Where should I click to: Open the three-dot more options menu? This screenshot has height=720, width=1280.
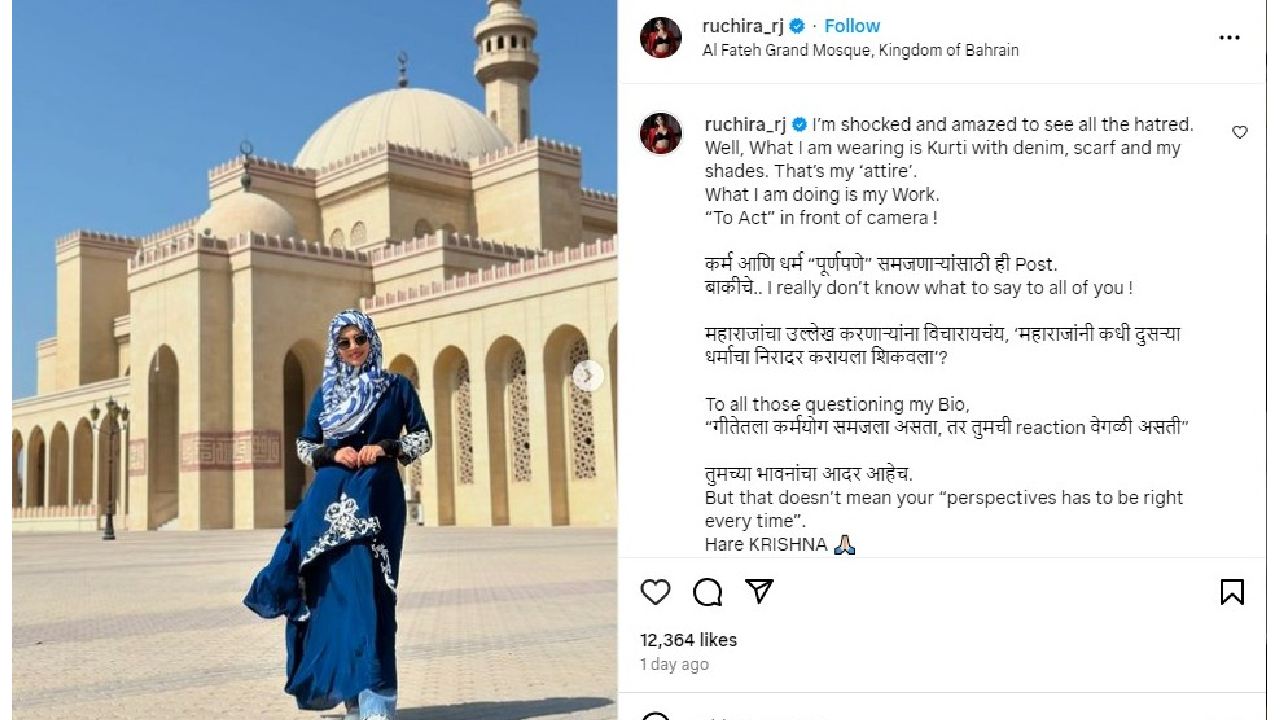tap(1229, 38)
